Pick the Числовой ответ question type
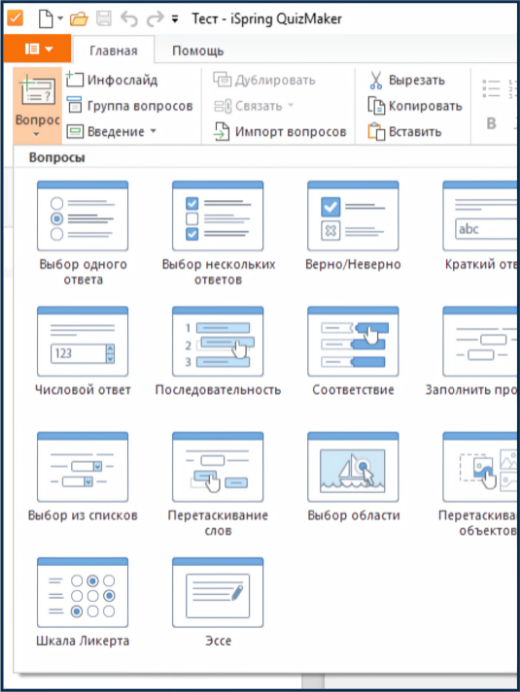The width and height of the screenshot is (520, 692). click(83, 351)
